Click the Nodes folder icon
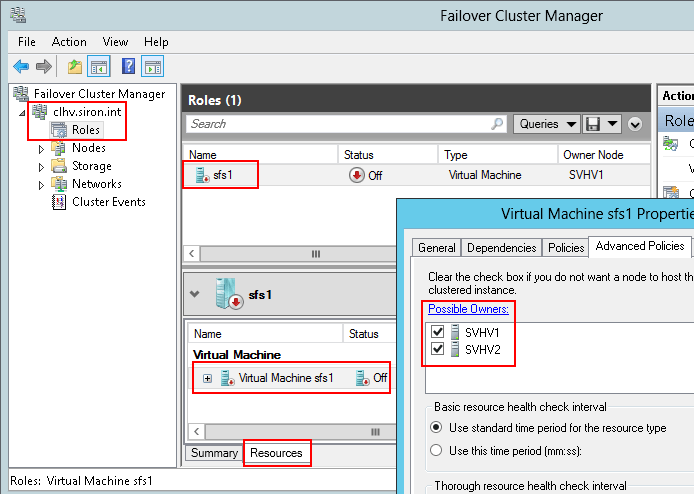Image resolution: width=694 pixels, height=494 pixels. (59, 148)
